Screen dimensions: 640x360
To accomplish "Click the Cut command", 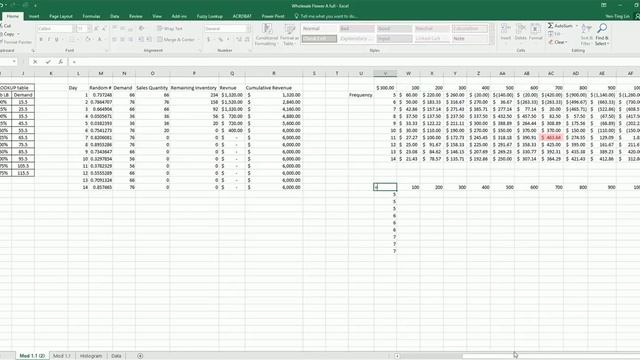I will coord(6,26).
